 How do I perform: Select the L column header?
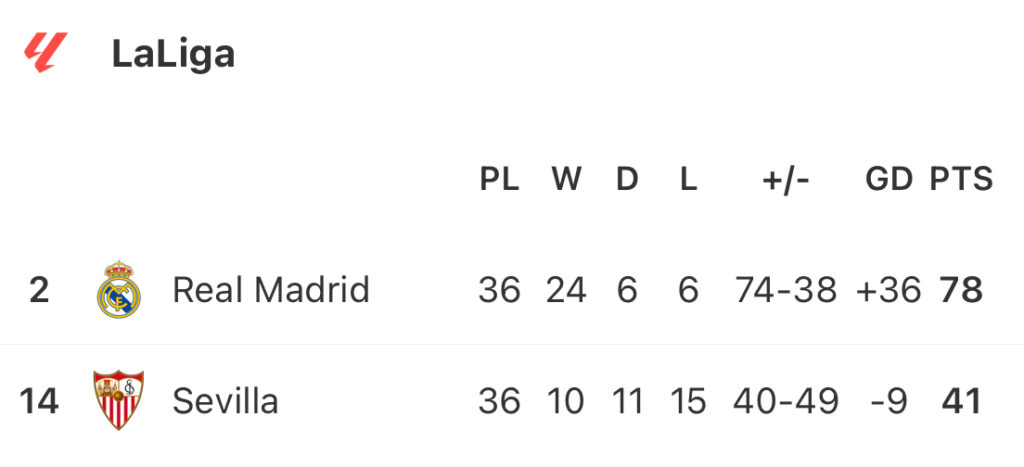[688, 179]
